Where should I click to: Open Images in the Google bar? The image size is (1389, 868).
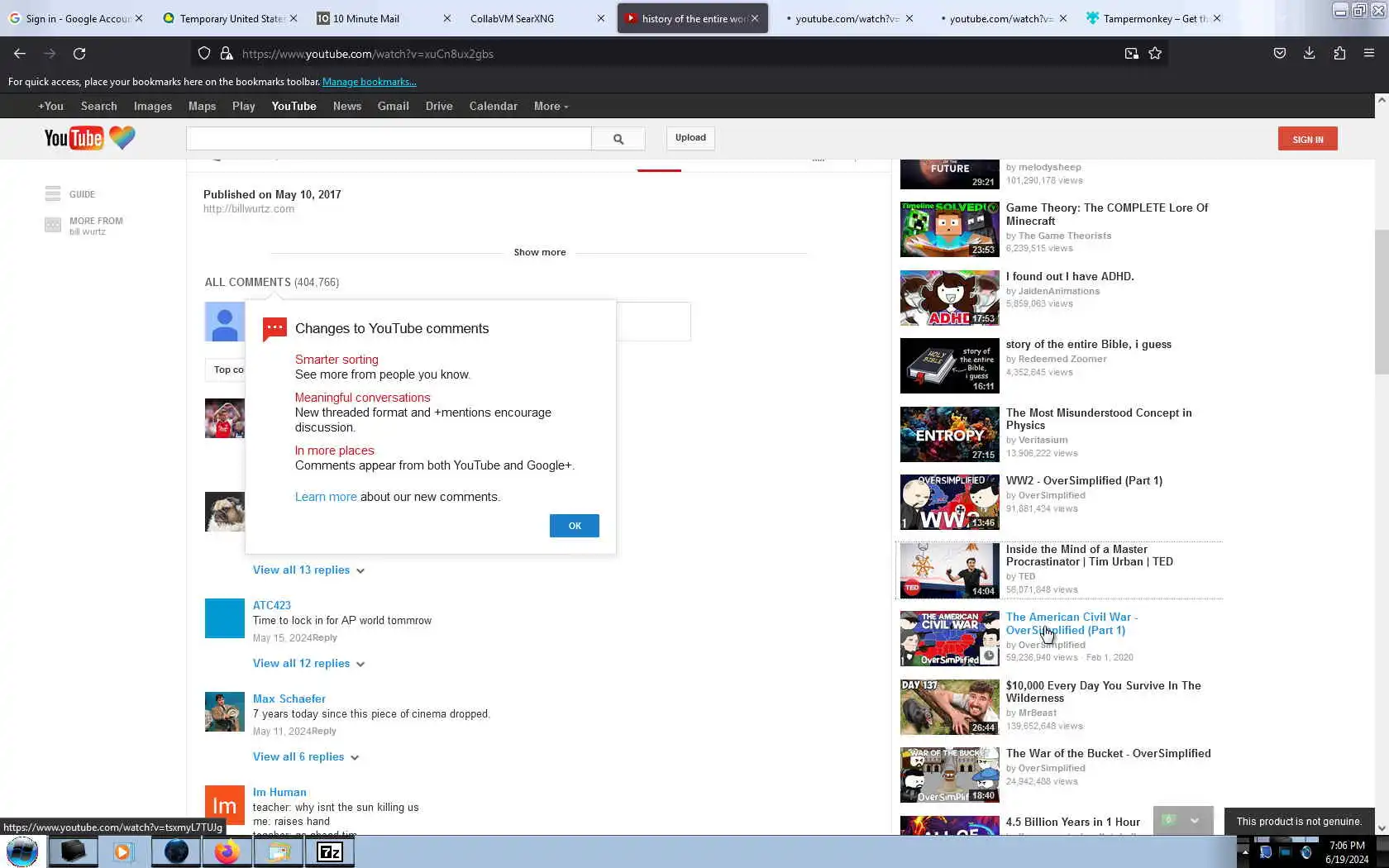click(153, 106)
